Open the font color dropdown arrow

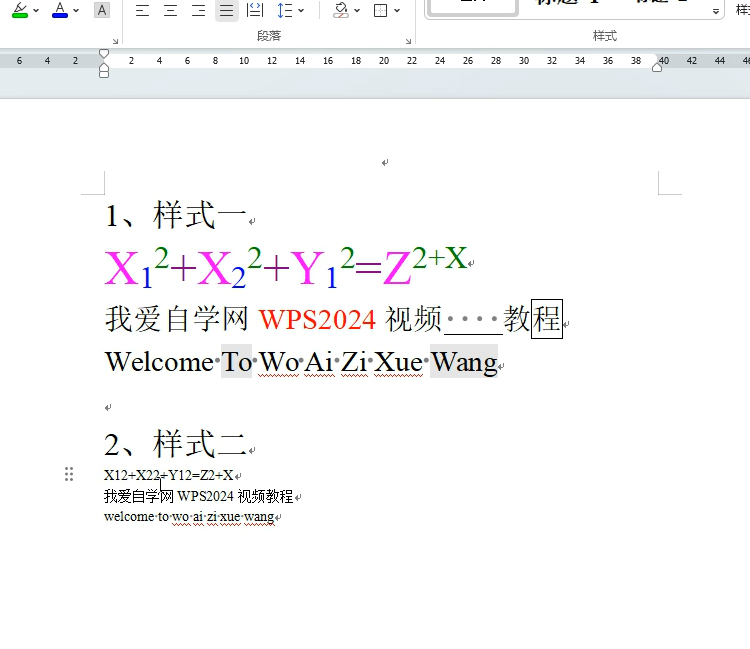(x=76, y=11)
